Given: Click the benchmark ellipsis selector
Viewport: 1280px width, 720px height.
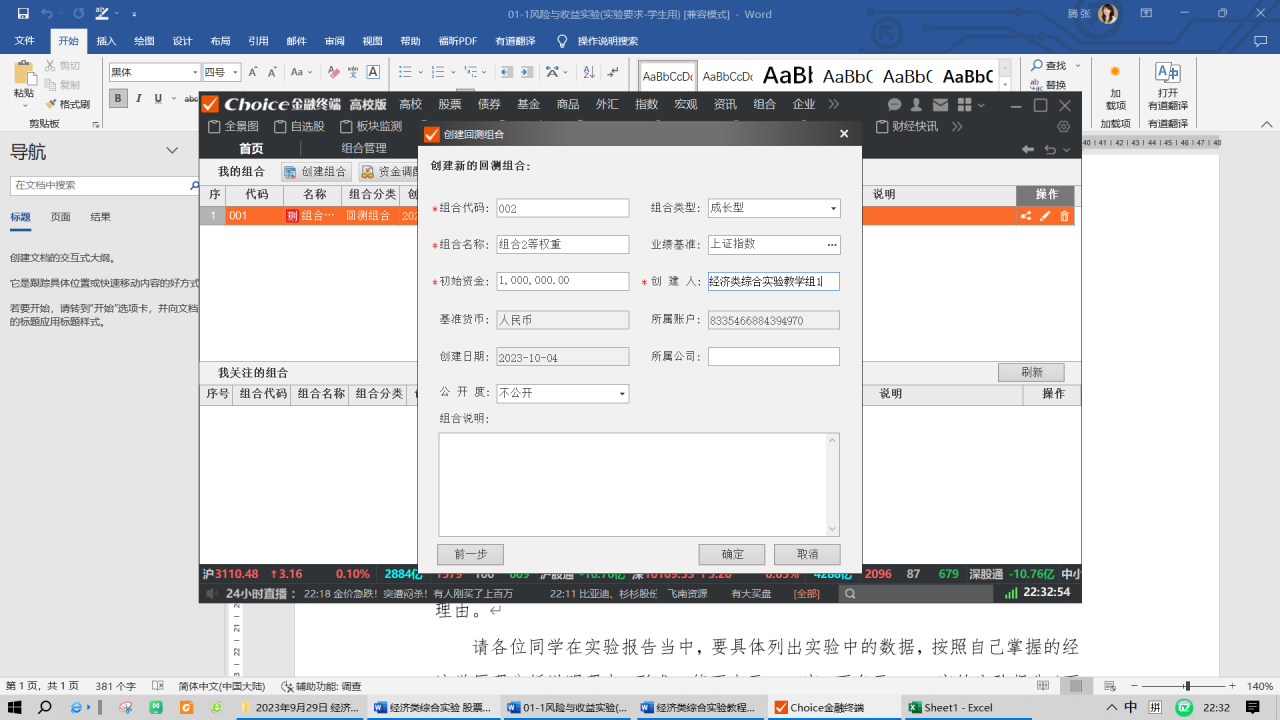Looking at the screenshot, I should [831, 245].
